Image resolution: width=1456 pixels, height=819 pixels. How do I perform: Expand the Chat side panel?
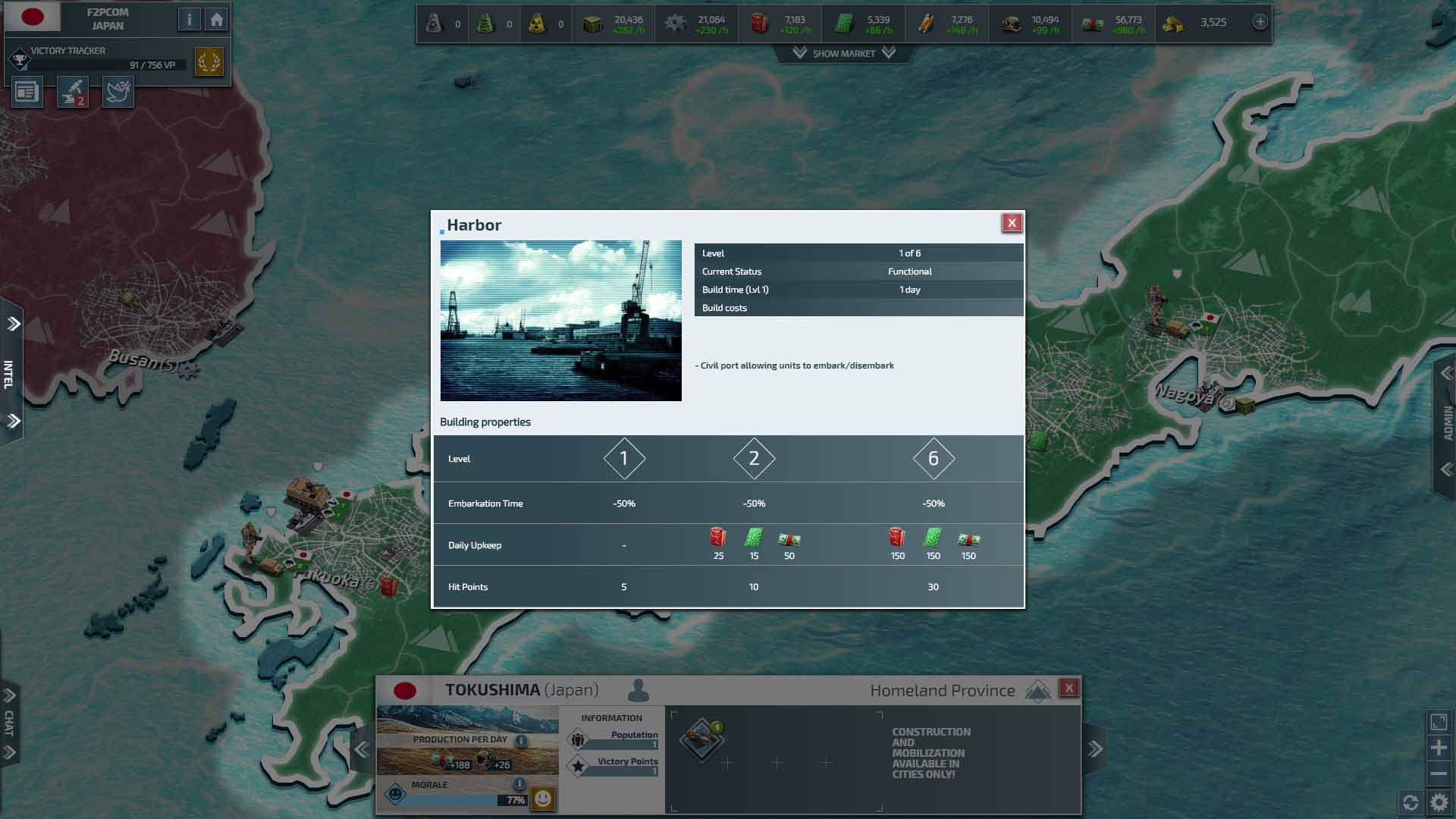point(10,723)
